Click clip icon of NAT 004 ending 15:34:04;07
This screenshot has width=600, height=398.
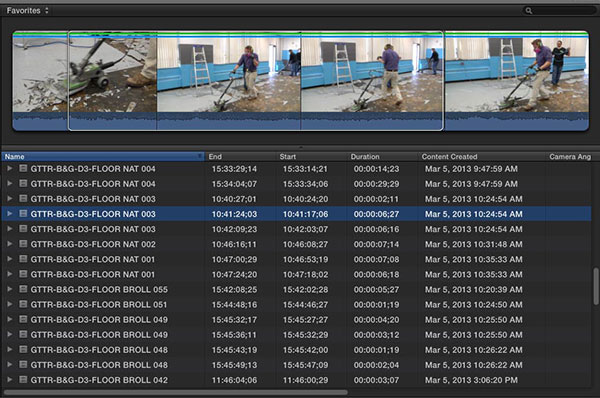pyautogui.click(x=23, y=184)
